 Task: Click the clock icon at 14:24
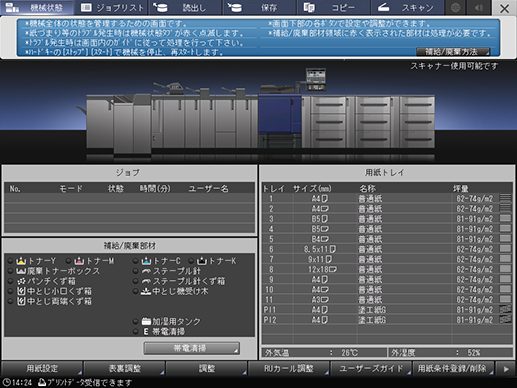7,382
